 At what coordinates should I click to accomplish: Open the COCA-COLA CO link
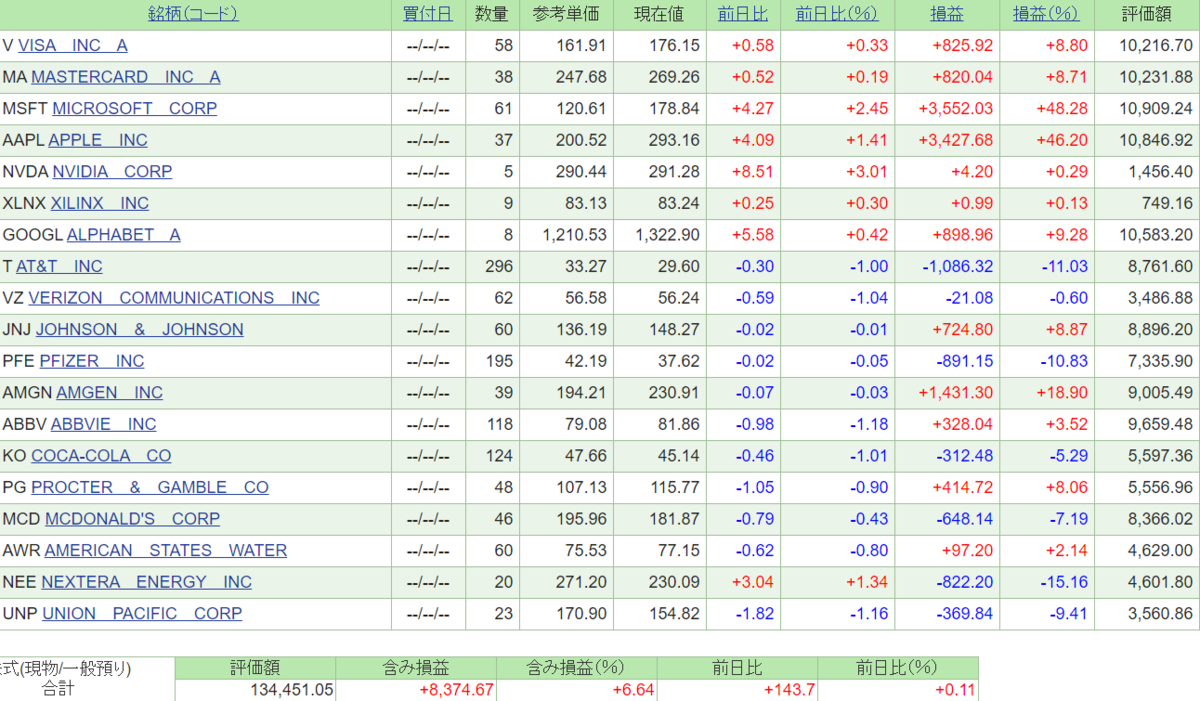coord(101,456)
